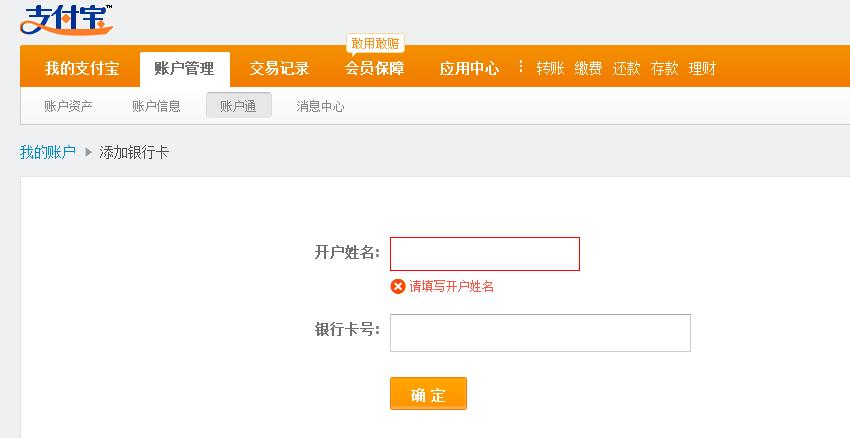
Task: Click the breadcrumb arrow after 我的账户
Action: pos(88,152)
